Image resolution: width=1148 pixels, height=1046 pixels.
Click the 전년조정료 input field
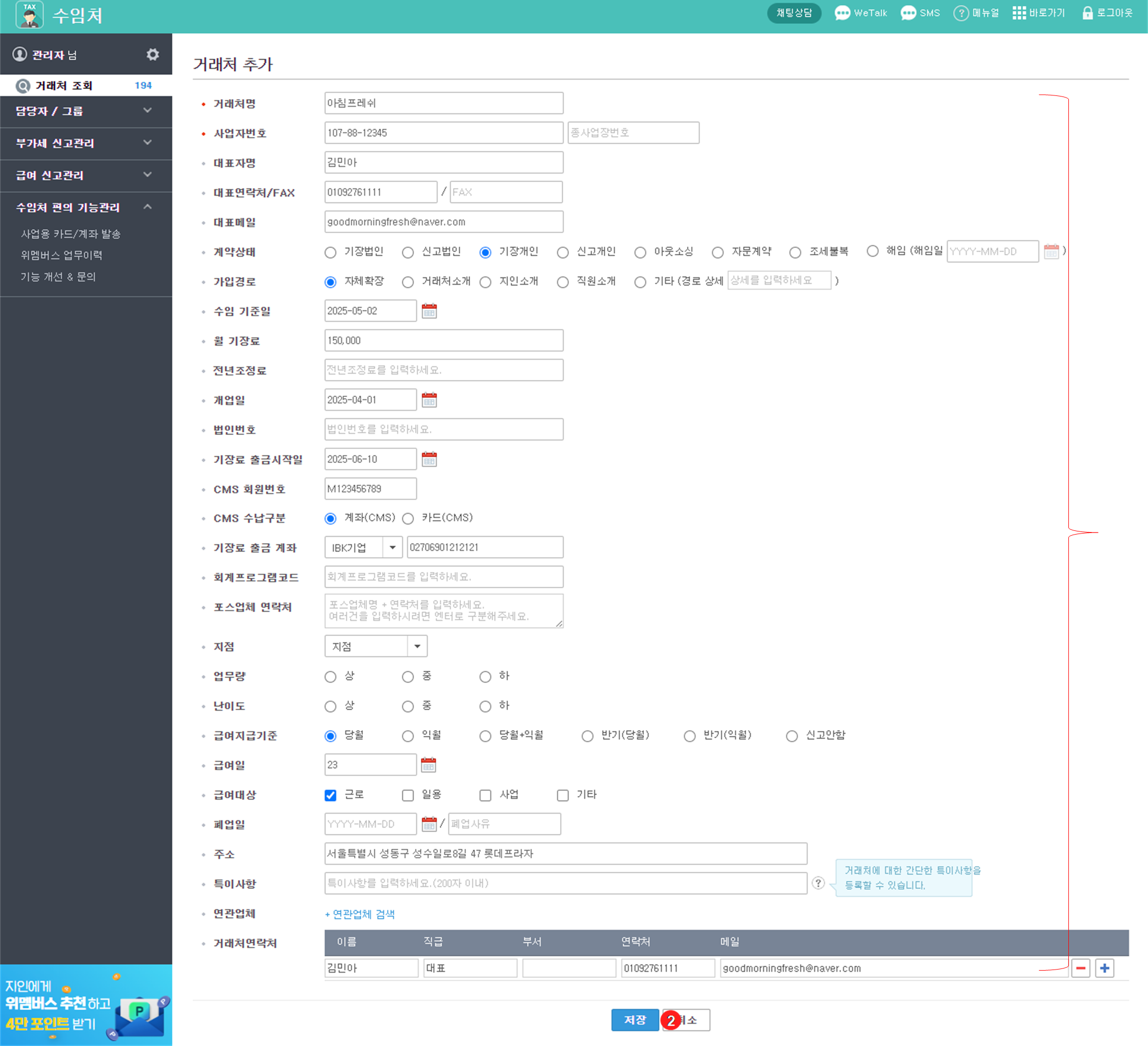coord(443,370)
